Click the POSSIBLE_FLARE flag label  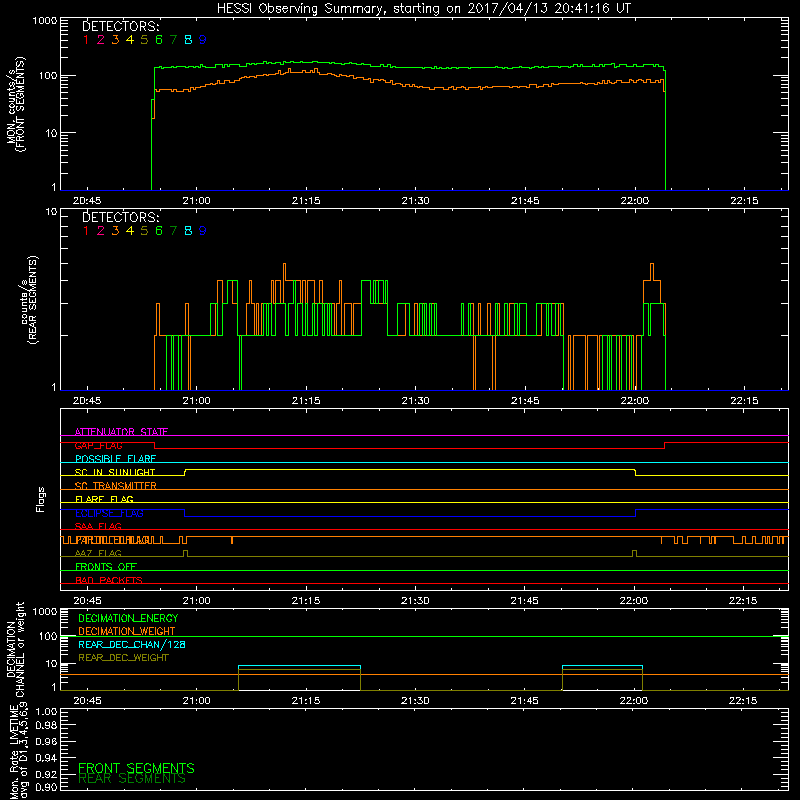point(115,459)
